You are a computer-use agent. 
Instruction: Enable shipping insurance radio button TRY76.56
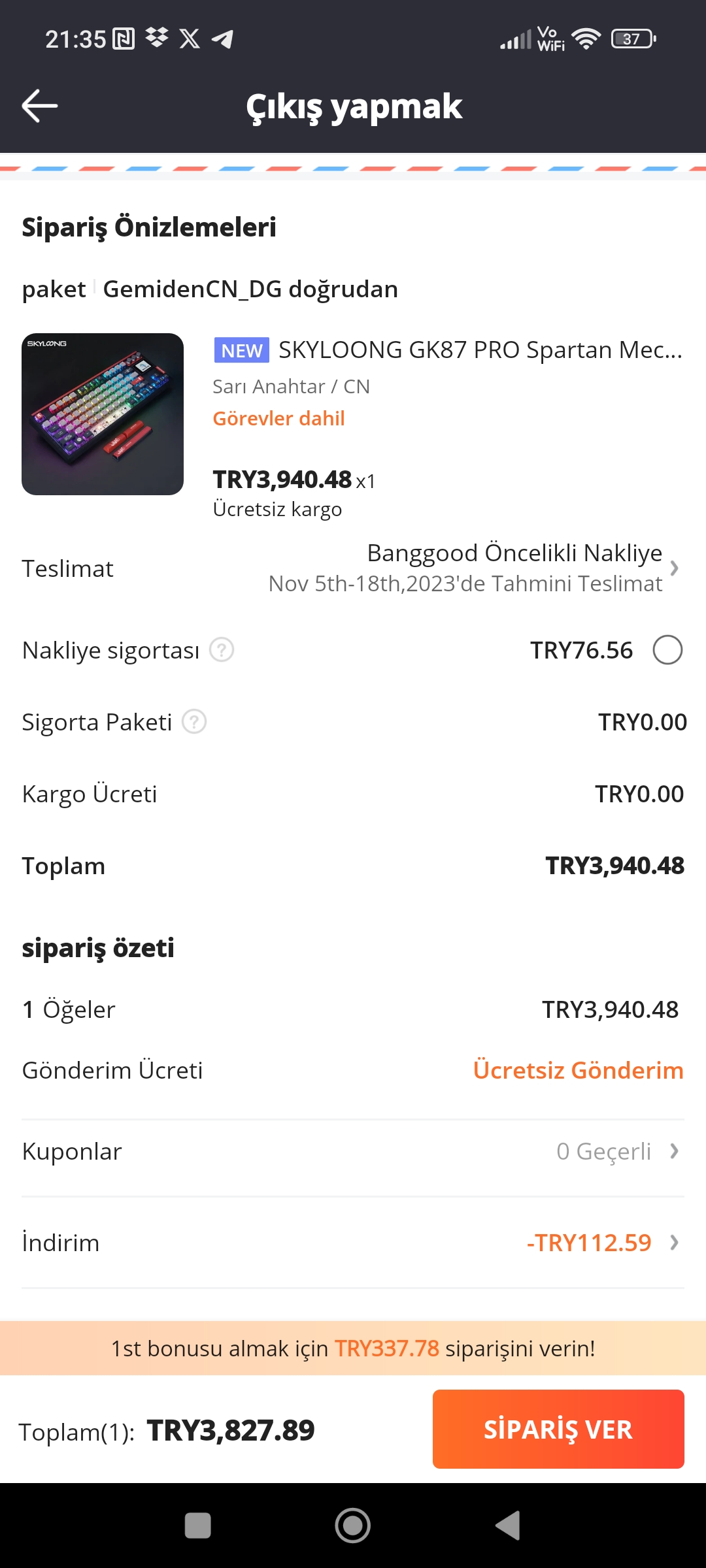coord(667,650)
